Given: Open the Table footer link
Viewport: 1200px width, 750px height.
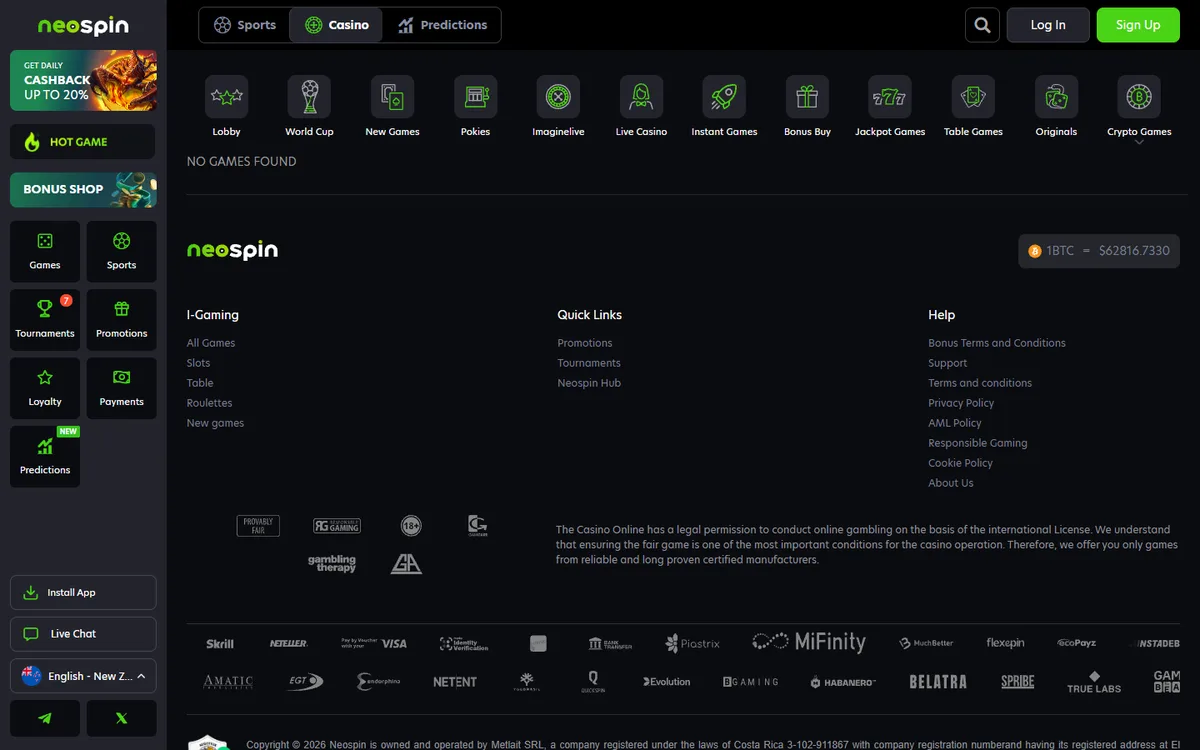Looking at the screenshot, I should click(x=200, y=383).
